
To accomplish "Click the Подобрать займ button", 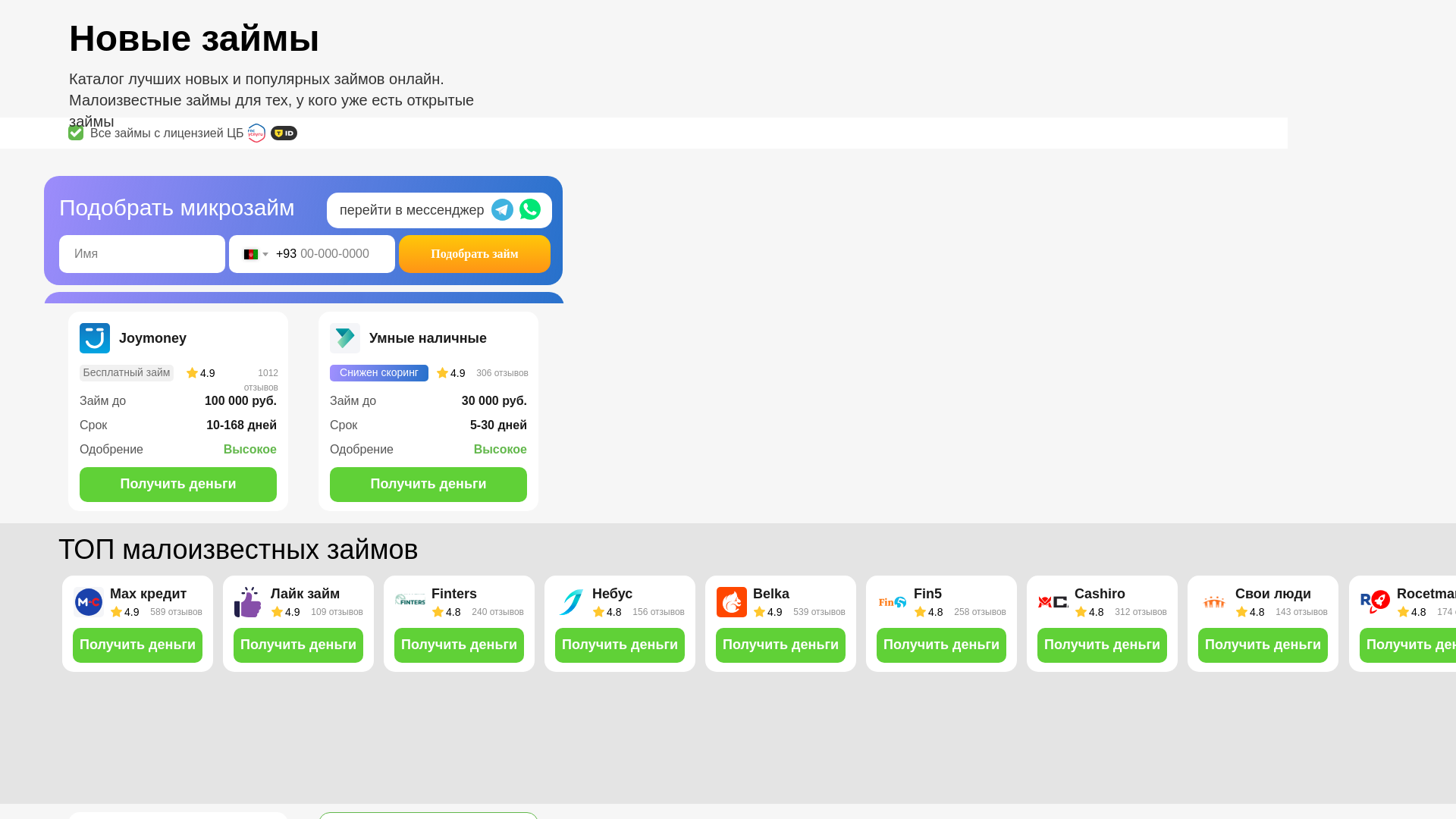I will 475,254.
